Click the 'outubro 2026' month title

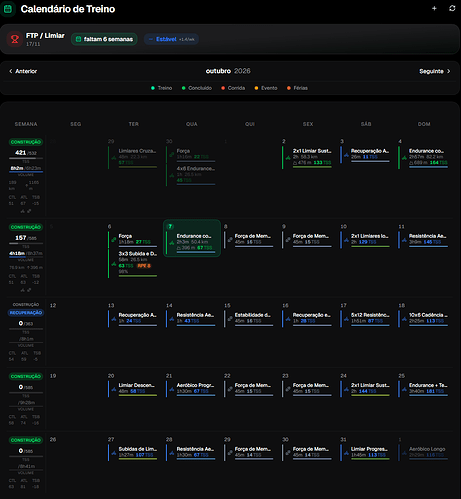pos(228,71)
